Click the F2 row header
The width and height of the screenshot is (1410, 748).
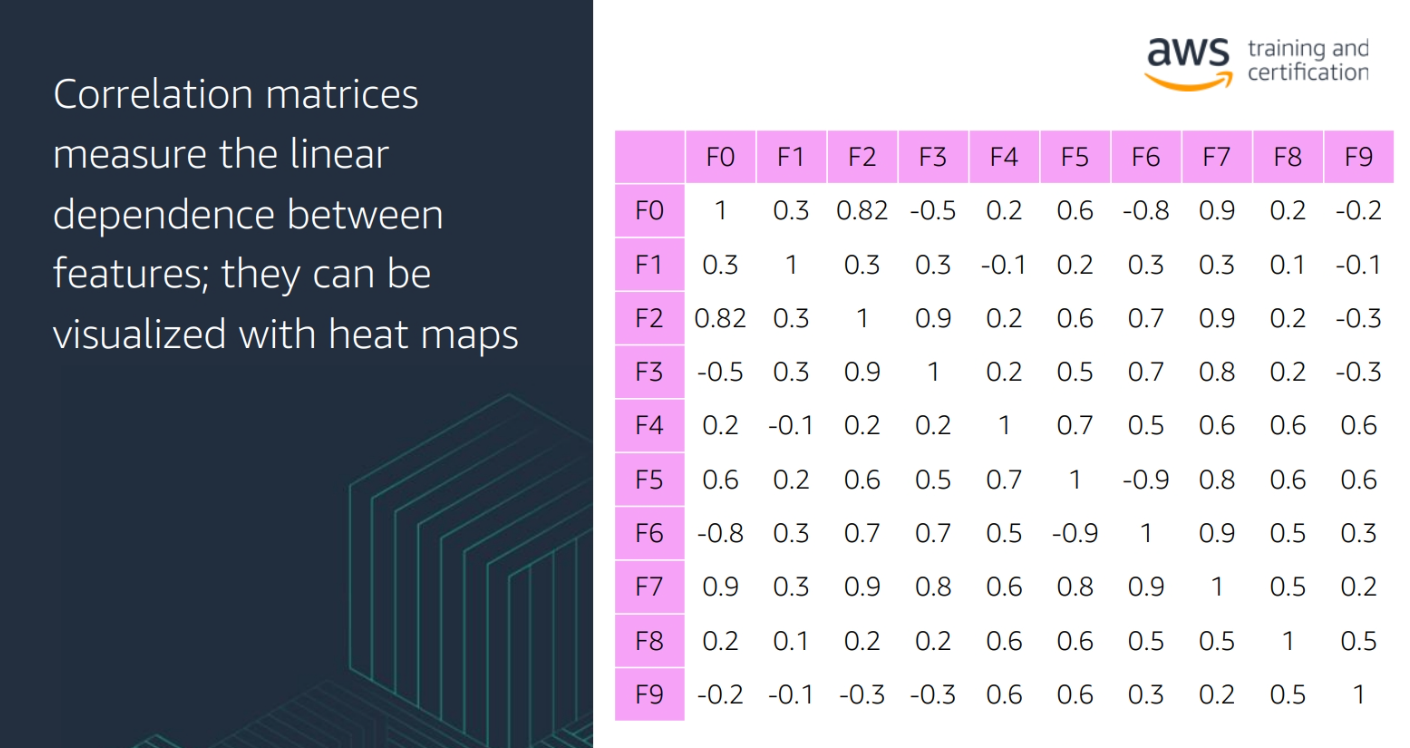pos(649,319)
